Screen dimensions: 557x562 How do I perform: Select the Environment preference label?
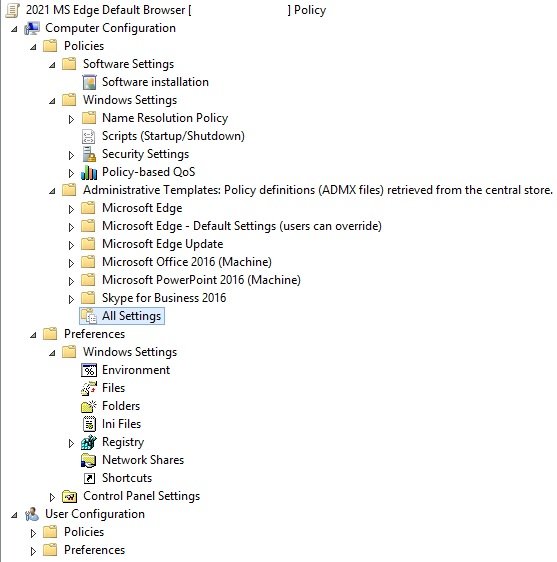[x=136, y=370]
